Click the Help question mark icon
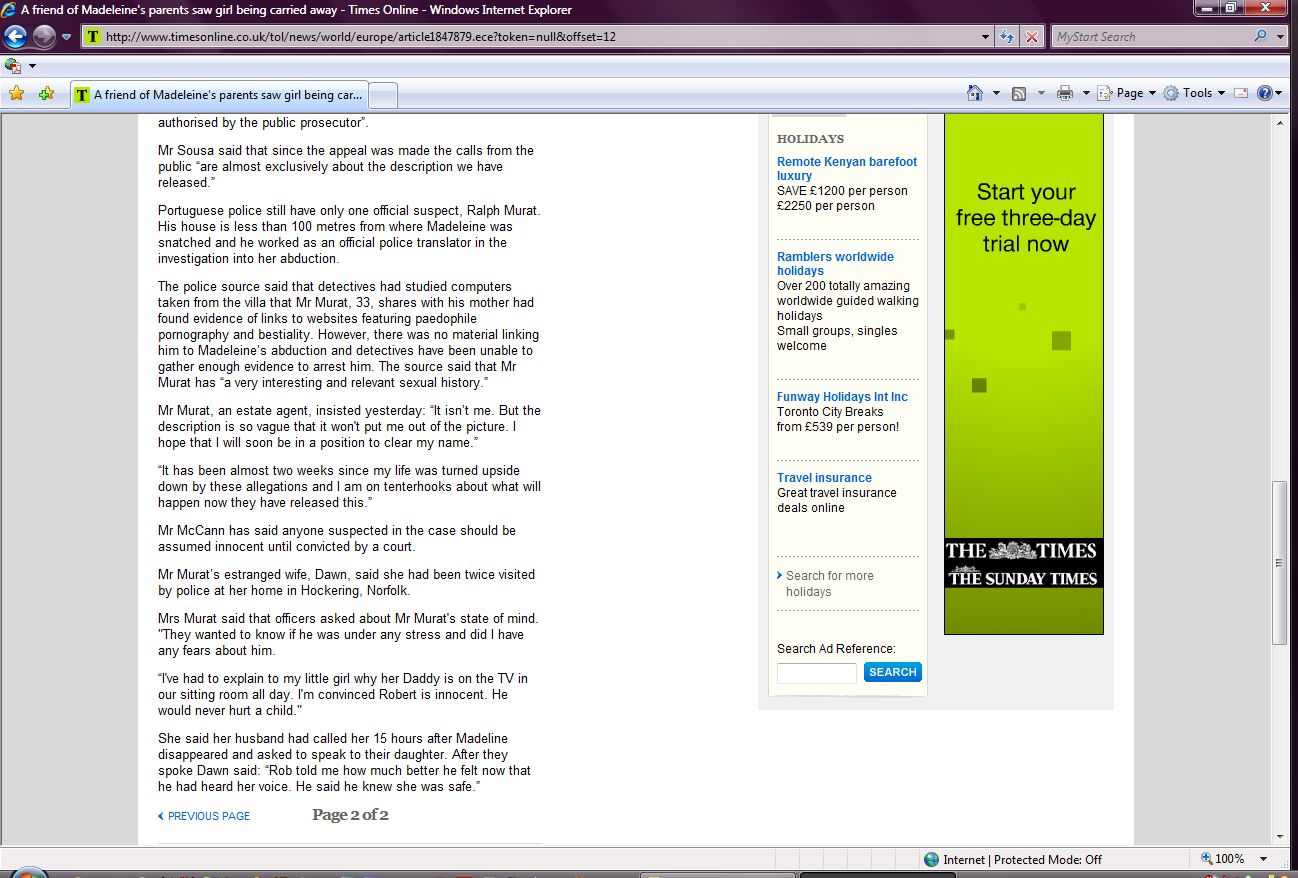 1264,93
